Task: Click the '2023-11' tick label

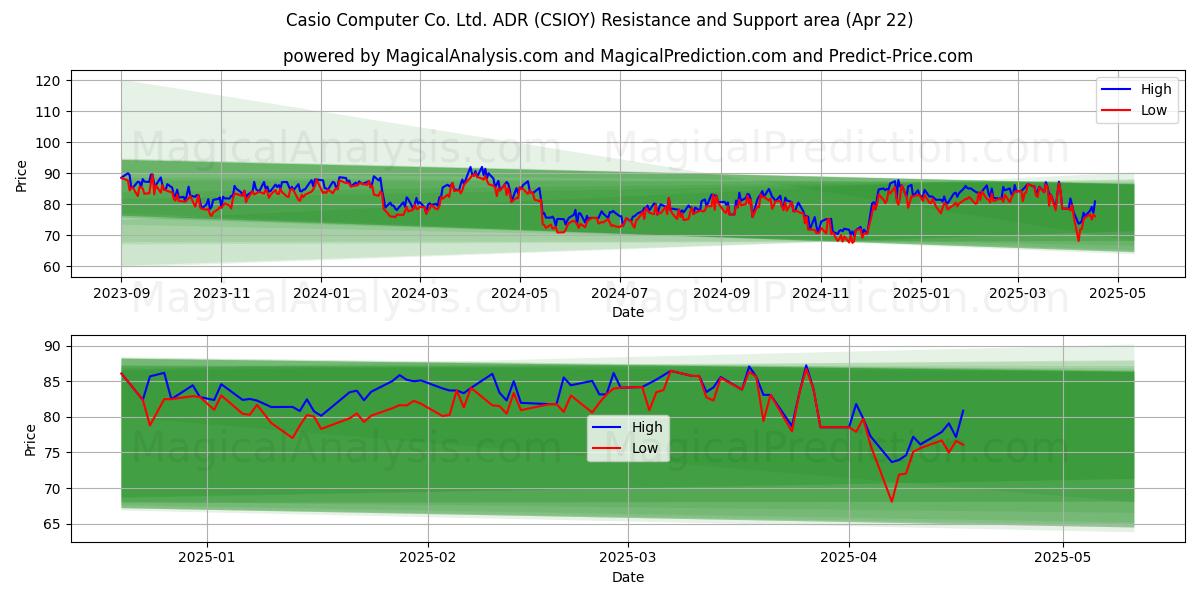Action: pos(221,294)
